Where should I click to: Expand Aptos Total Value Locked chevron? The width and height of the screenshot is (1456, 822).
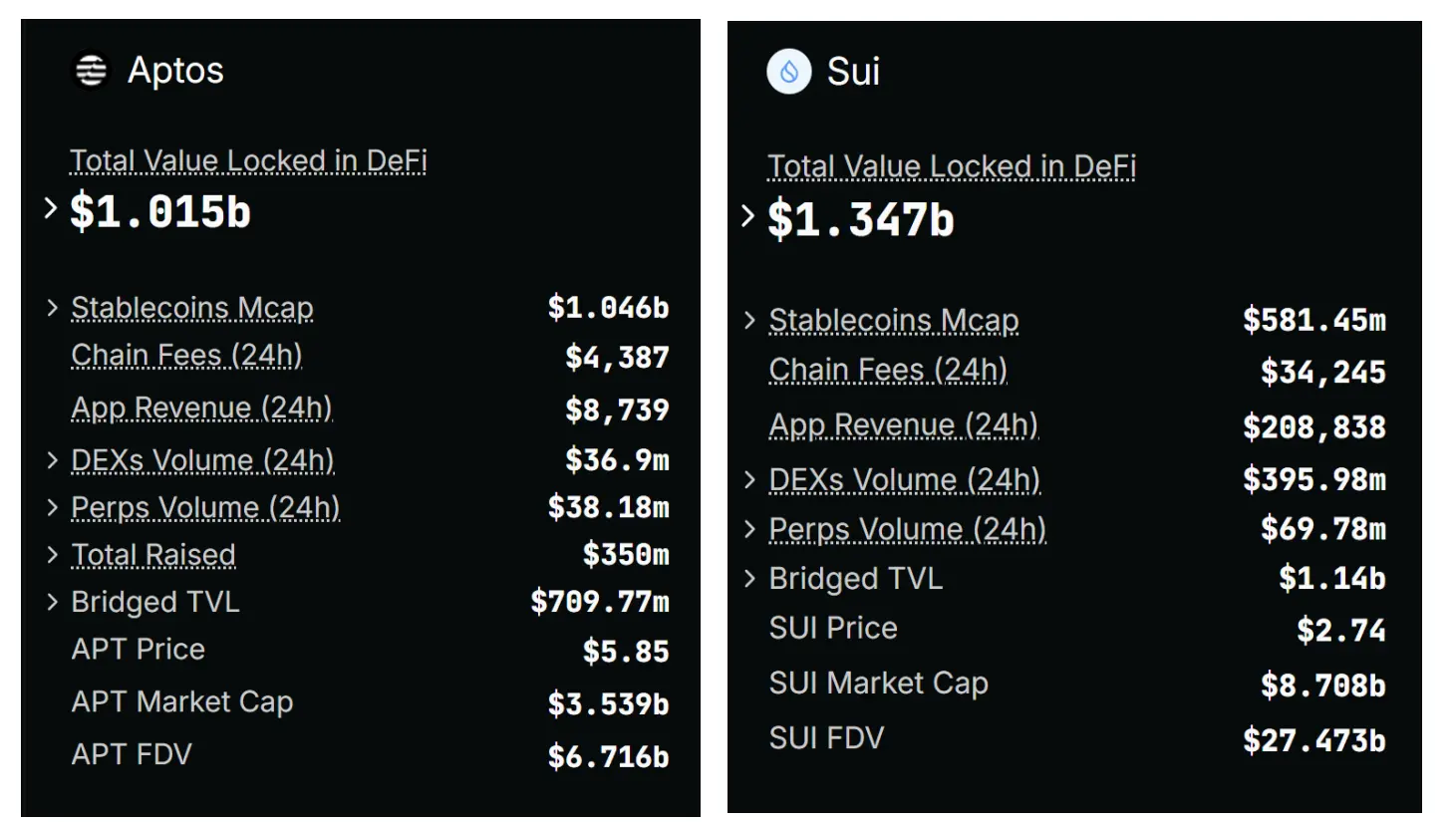point(51,208)
